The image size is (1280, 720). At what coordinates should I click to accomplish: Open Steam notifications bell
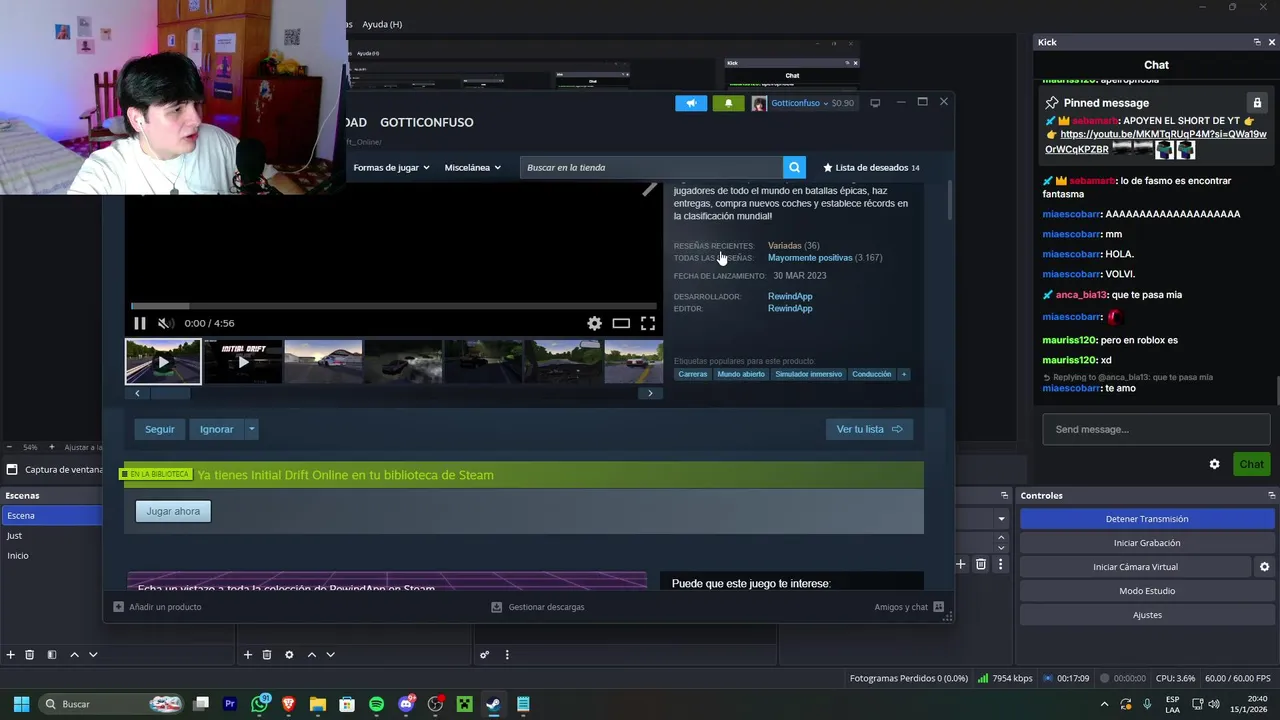[728, 103]
